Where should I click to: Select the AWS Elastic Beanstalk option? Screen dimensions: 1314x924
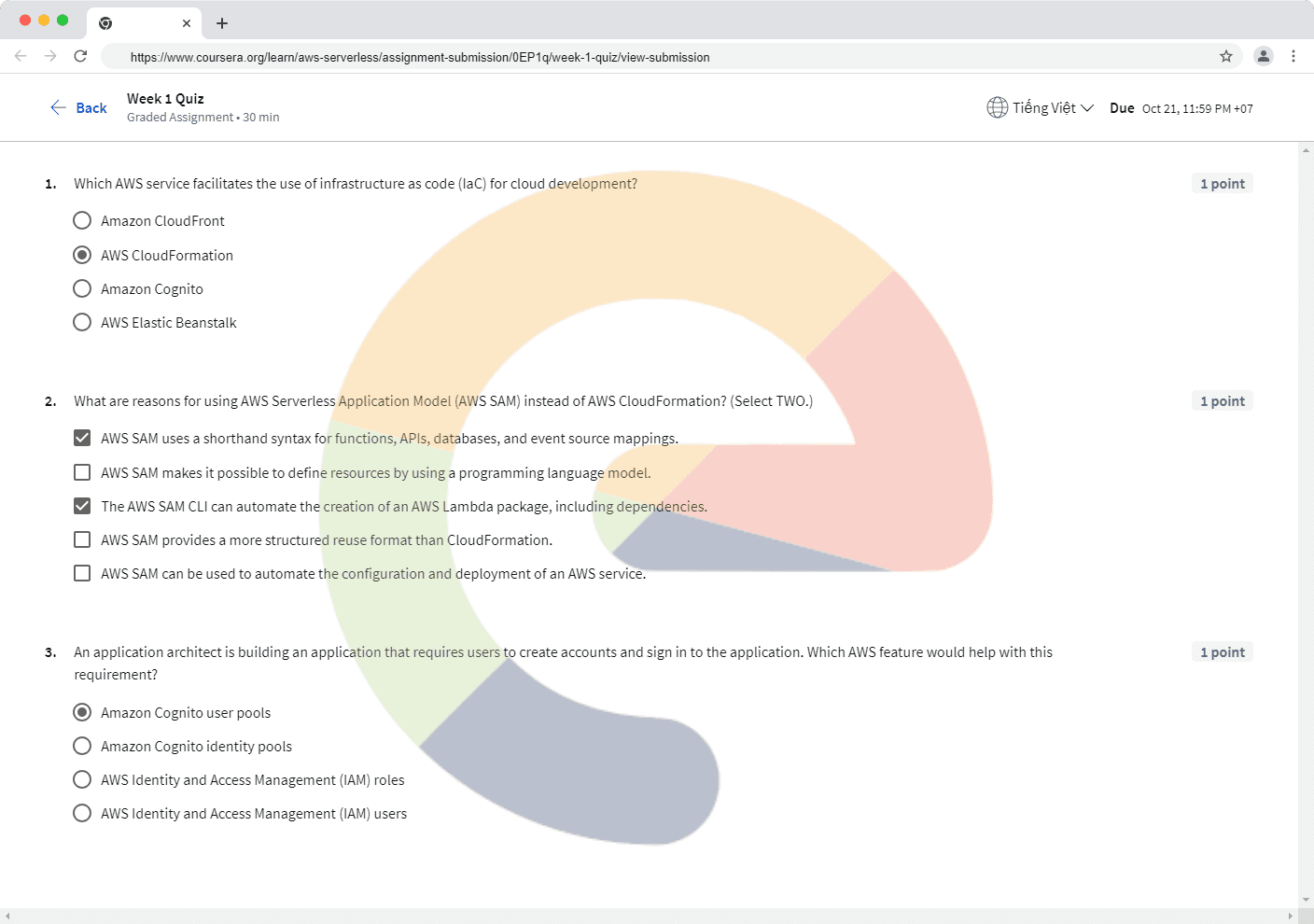(x=82, y=322)
